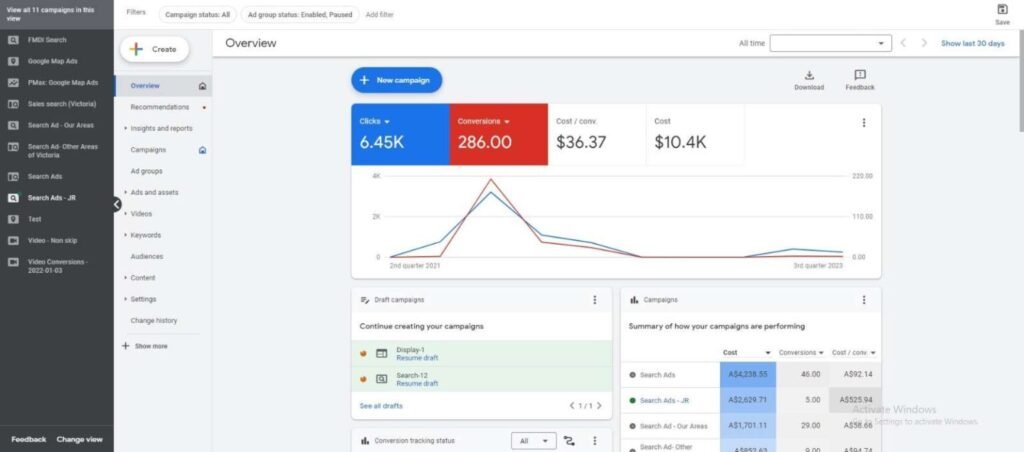Click the conversion path icon beside All dropdown
This screenshot has height=452, width=1024.
(569, 441)
